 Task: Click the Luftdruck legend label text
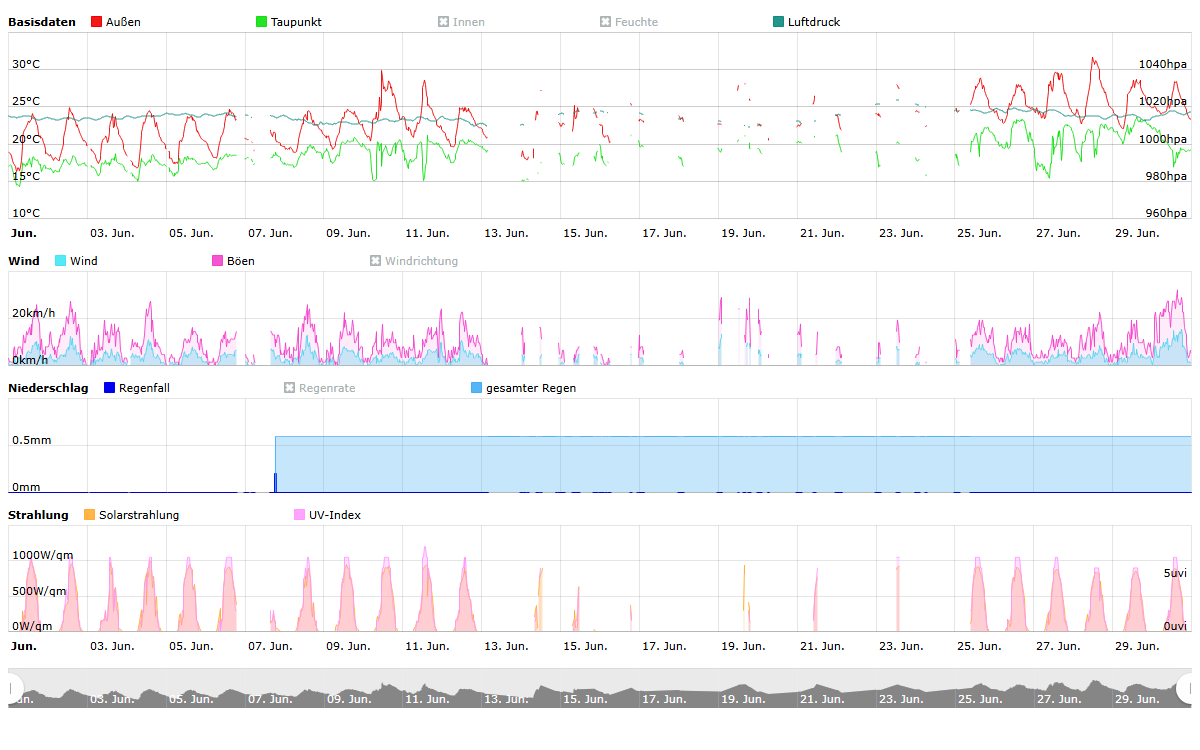[814, 22]
